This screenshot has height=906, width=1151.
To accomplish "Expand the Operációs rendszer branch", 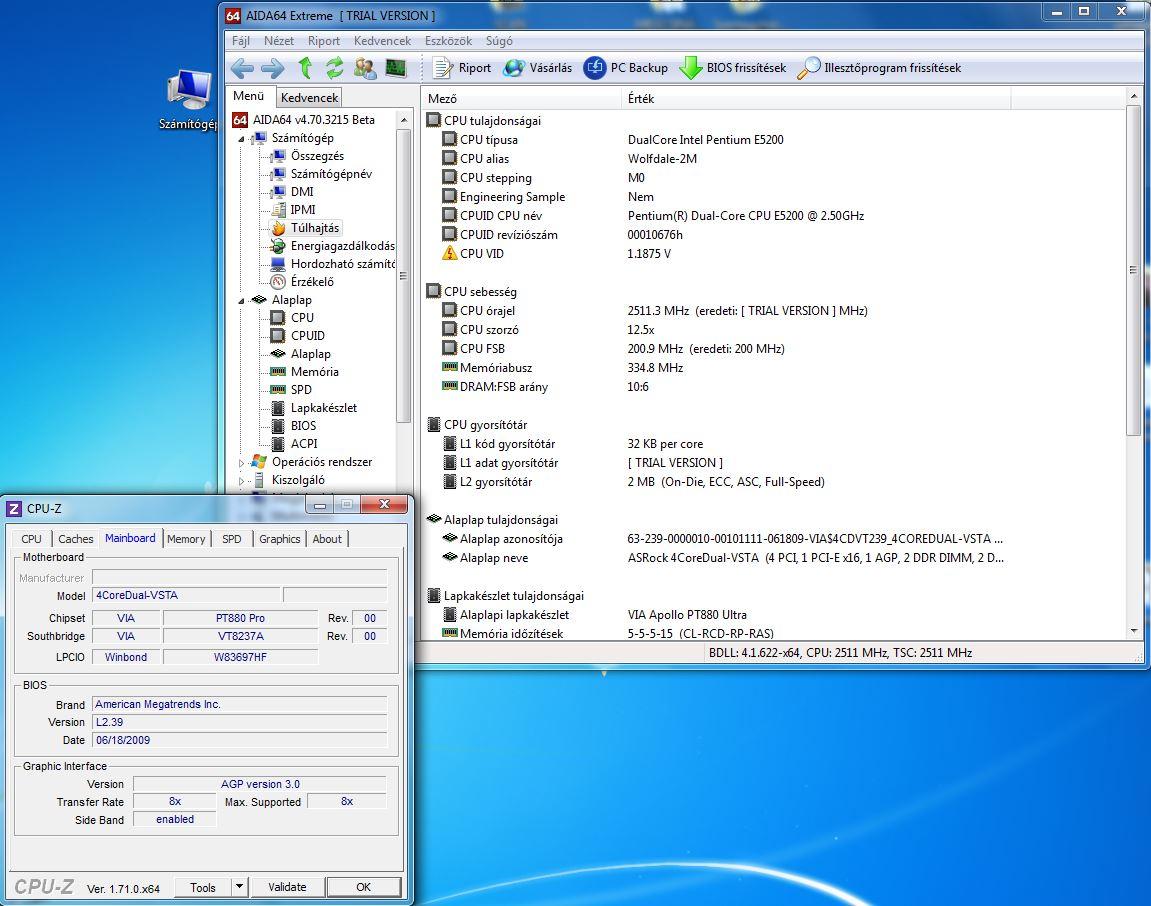I will coord(242,463).
